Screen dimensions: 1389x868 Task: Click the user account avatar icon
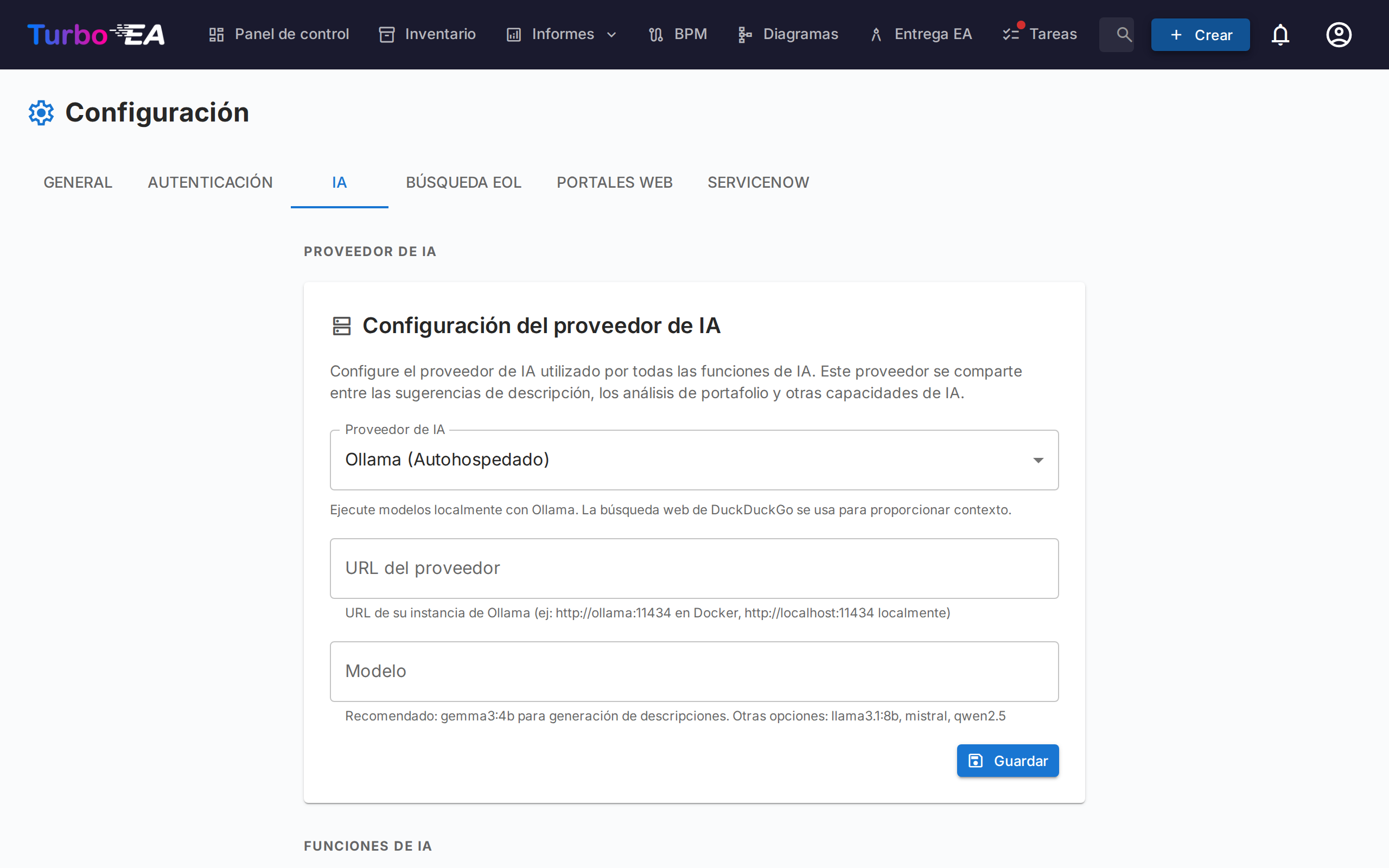pos(1338,34)
